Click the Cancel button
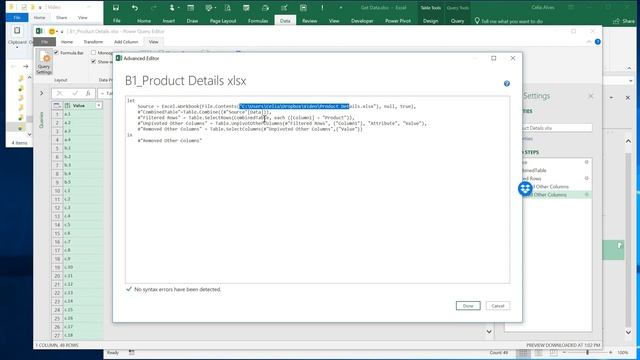Screen dimensions: 640x360 [x=498, y=306]
